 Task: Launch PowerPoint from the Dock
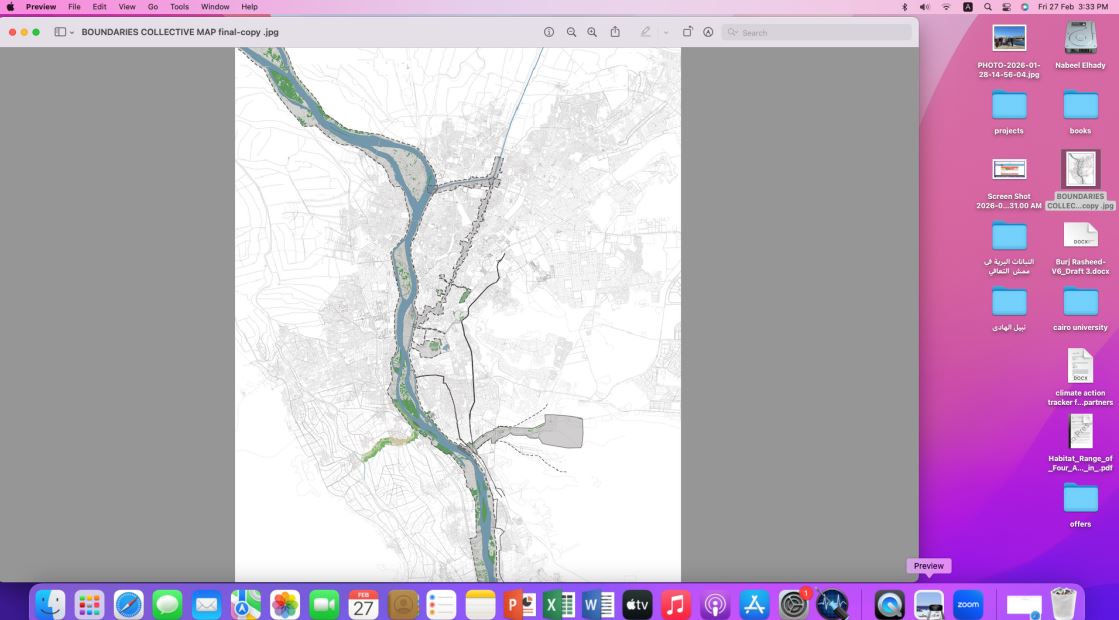(520, 605)
